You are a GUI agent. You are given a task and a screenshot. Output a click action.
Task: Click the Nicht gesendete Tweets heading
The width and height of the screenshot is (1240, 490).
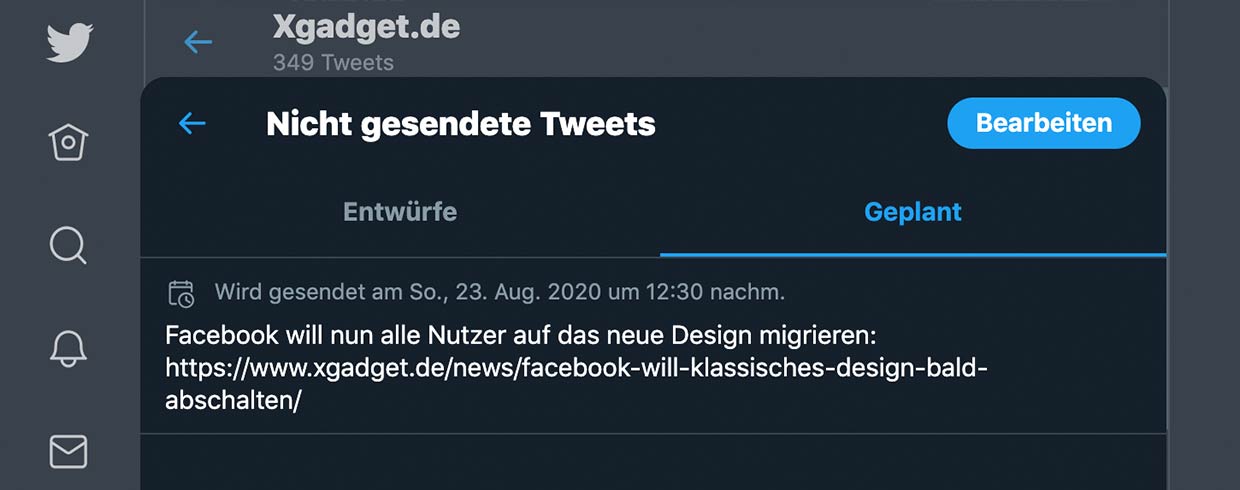(x=461, y=124)
